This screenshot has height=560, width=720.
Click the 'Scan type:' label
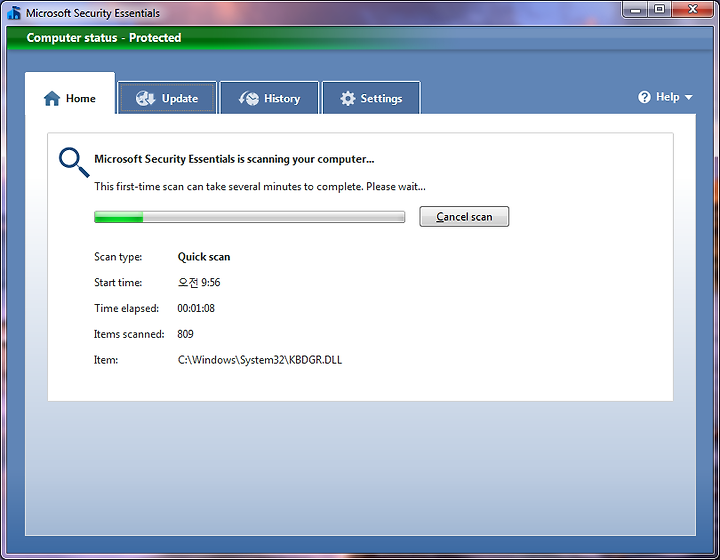tap(118, 257)
